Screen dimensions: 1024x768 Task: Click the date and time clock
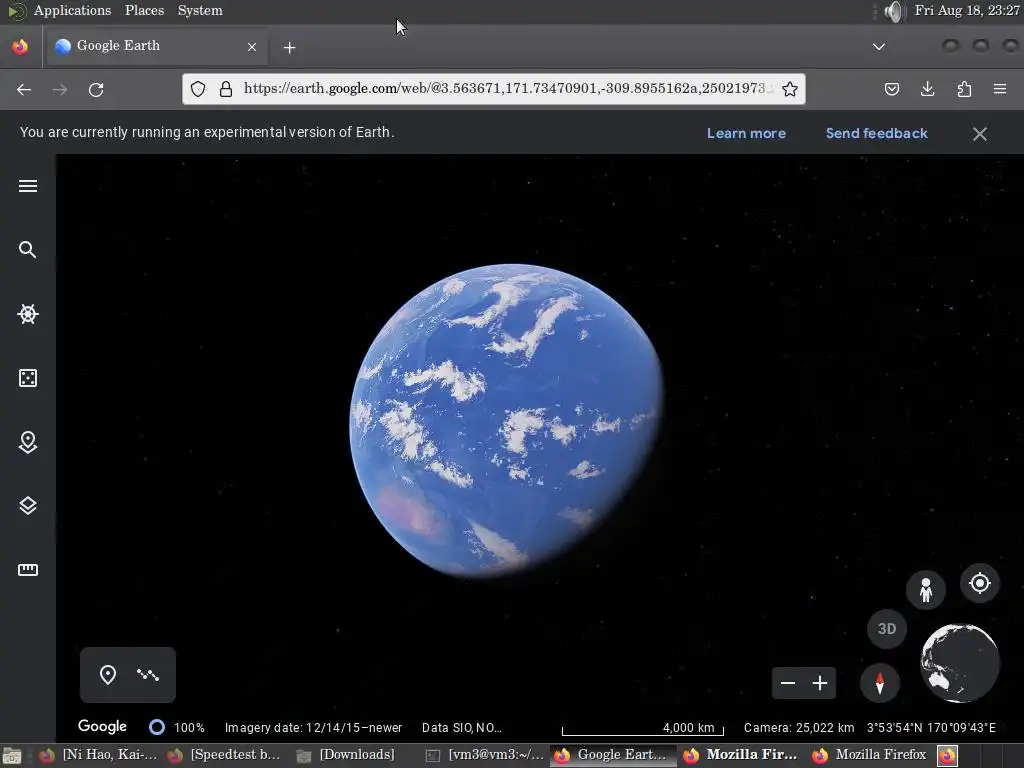(967, 10)
